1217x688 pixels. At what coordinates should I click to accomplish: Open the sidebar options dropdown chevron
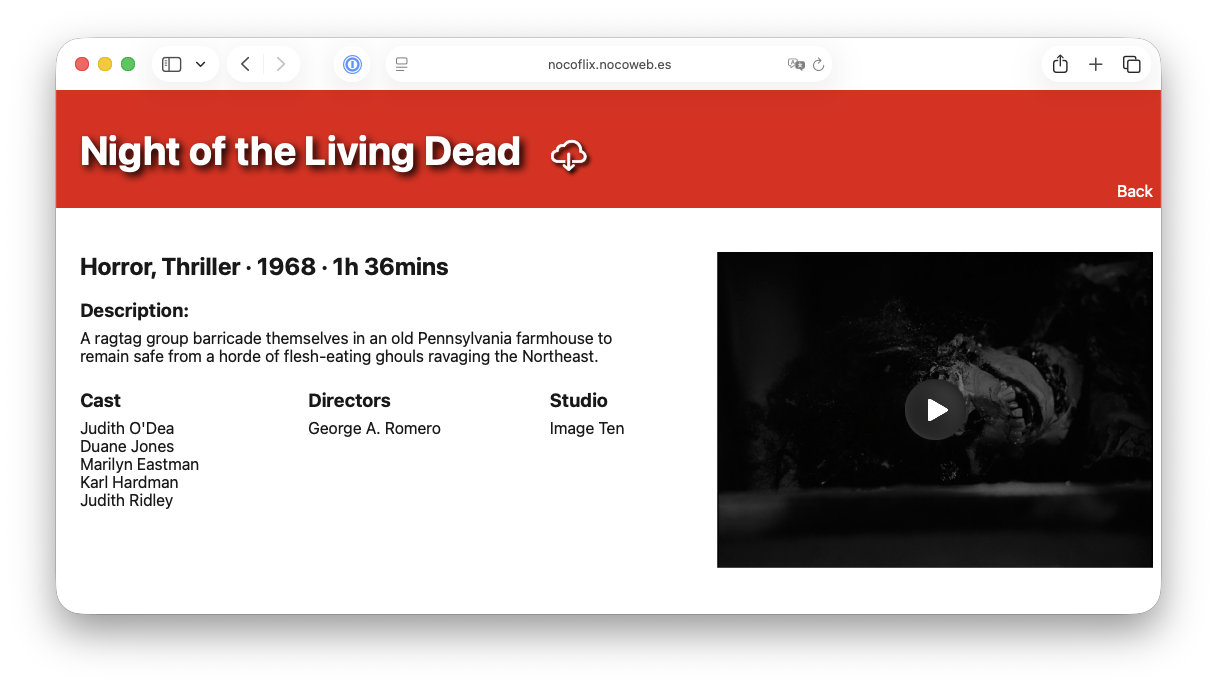[x=201, y=64]
